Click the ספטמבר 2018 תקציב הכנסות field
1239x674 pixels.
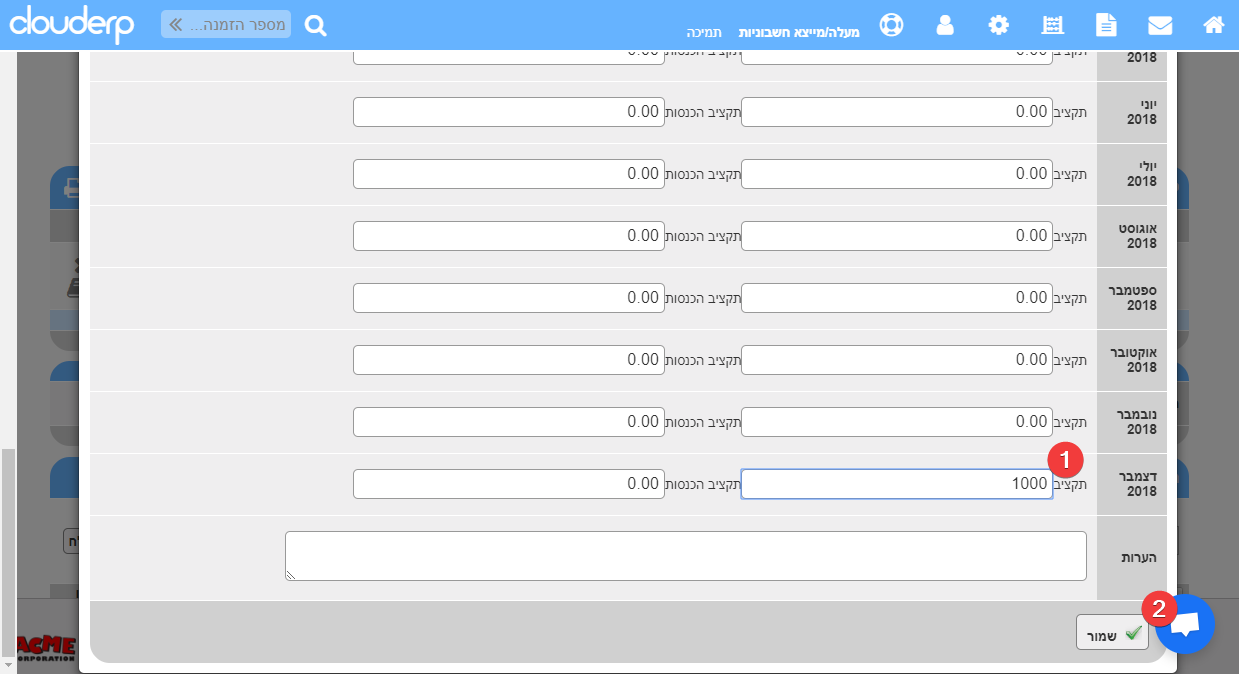pos(508,298)
